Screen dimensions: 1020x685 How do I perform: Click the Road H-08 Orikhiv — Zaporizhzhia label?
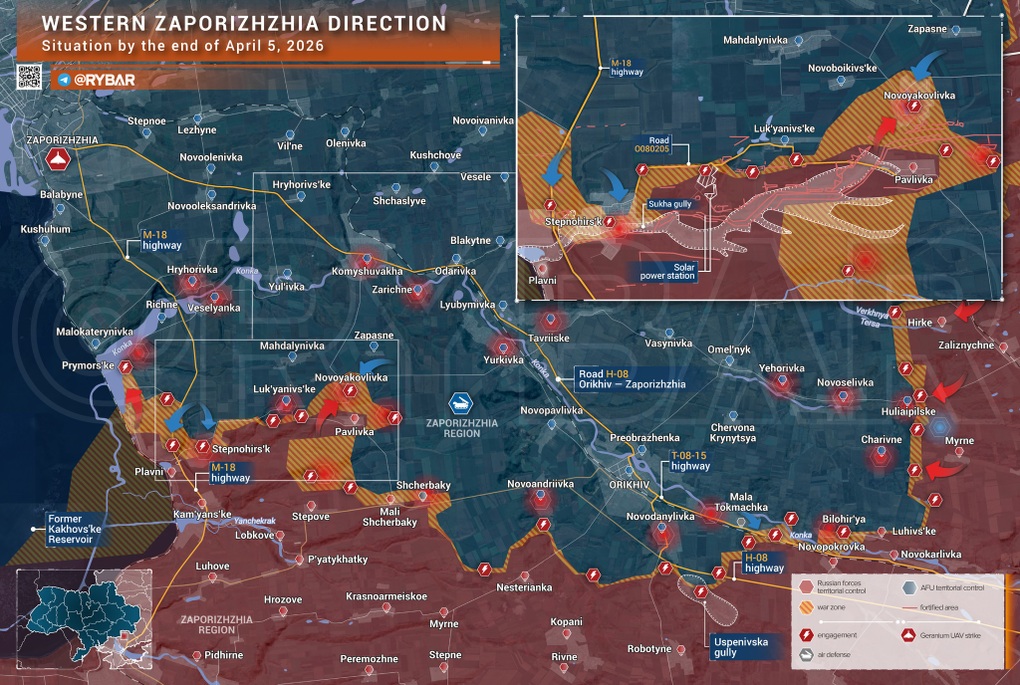click(631, 379)
